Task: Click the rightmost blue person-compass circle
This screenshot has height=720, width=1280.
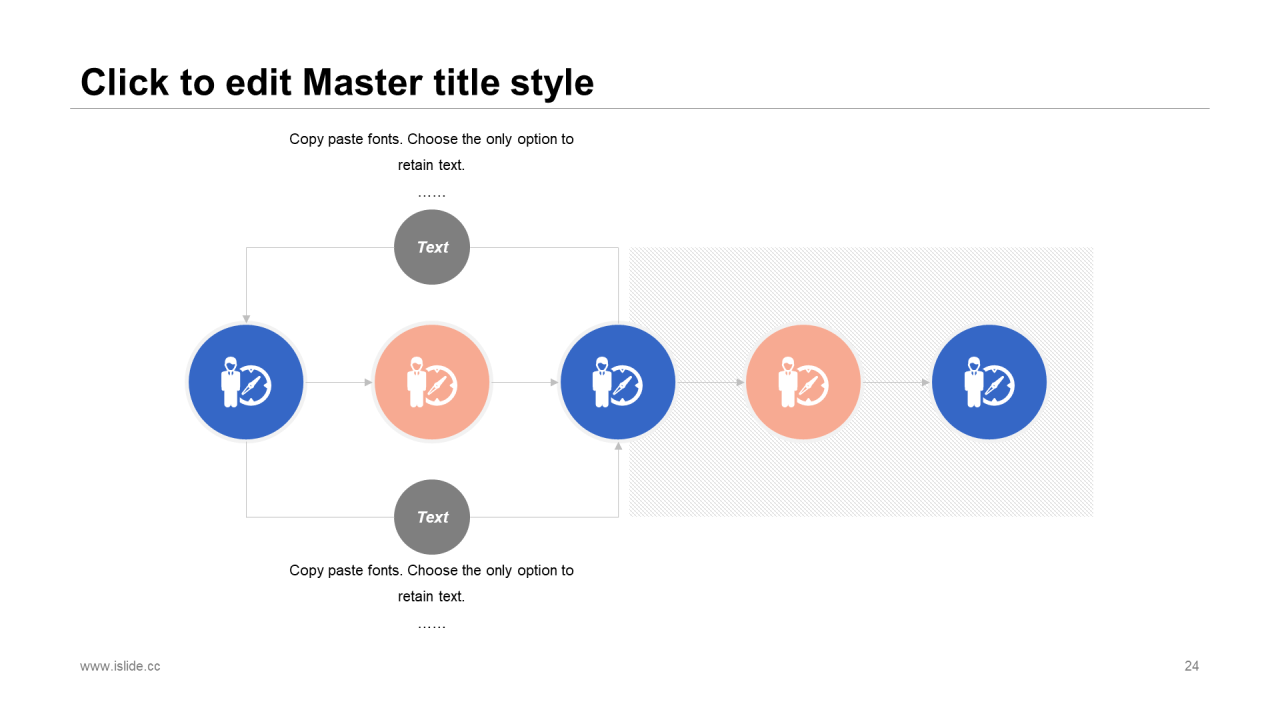Action: (989, 382)
